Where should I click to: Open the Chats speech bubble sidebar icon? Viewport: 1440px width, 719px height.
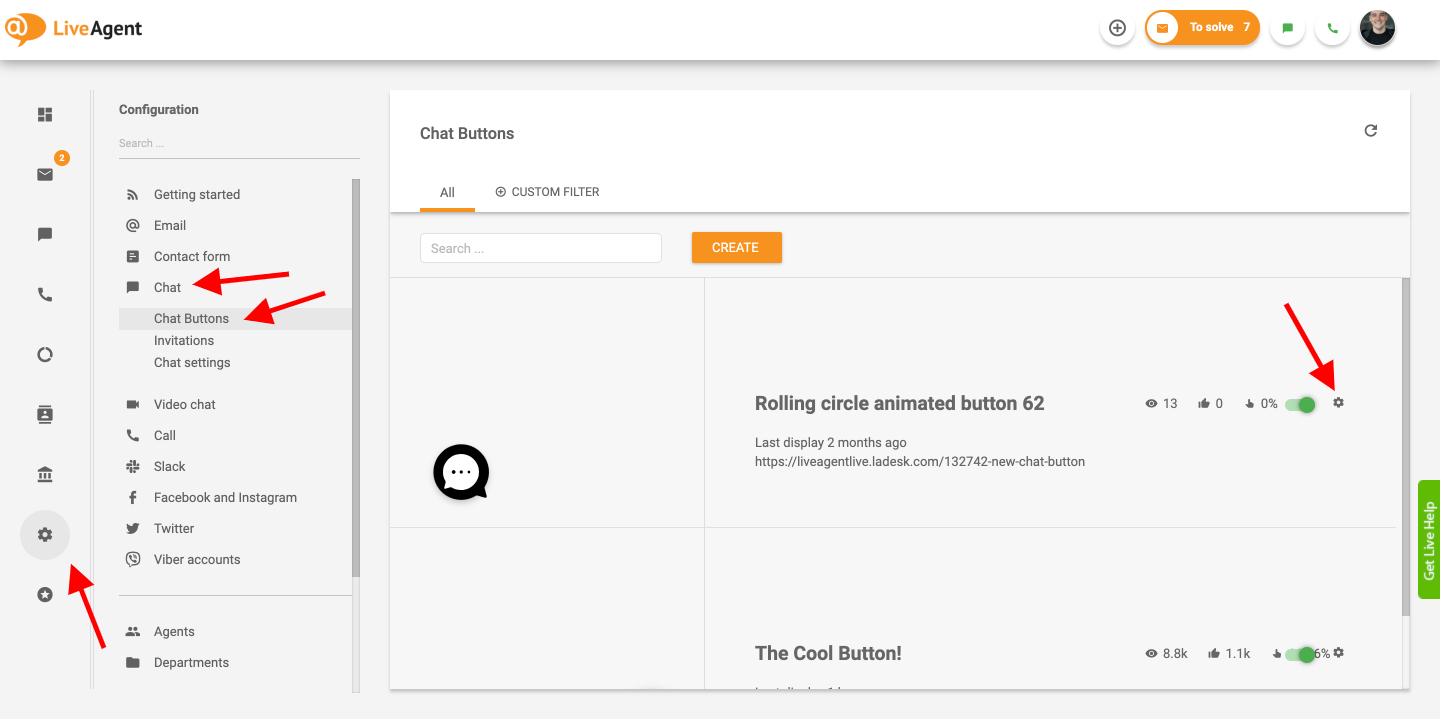pyautogui.click(x=45, y=235)
